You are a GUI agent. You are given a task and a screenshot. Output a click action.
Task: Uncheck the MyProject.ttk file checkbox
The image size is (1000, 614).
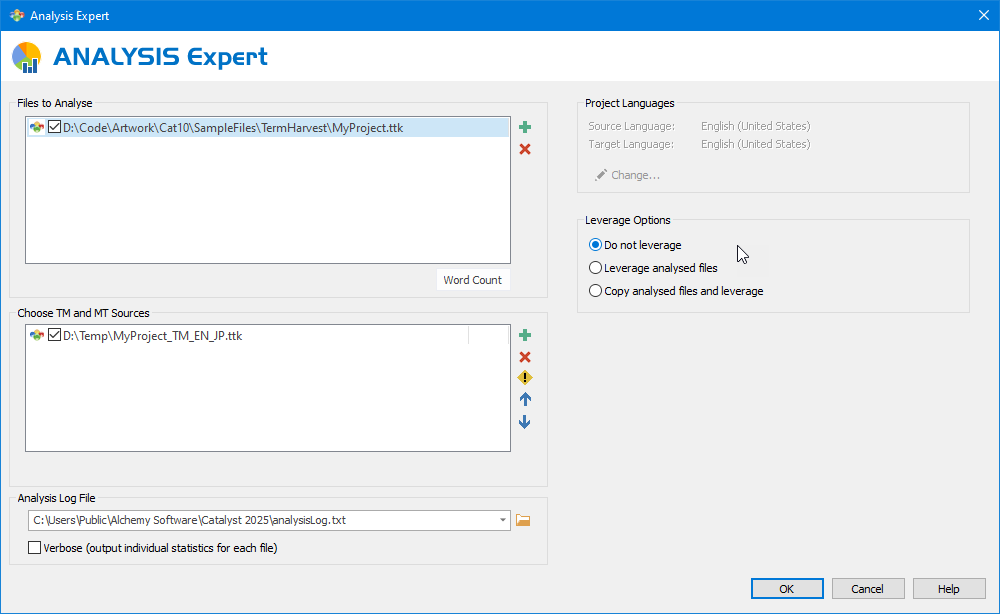pos(55,127)
